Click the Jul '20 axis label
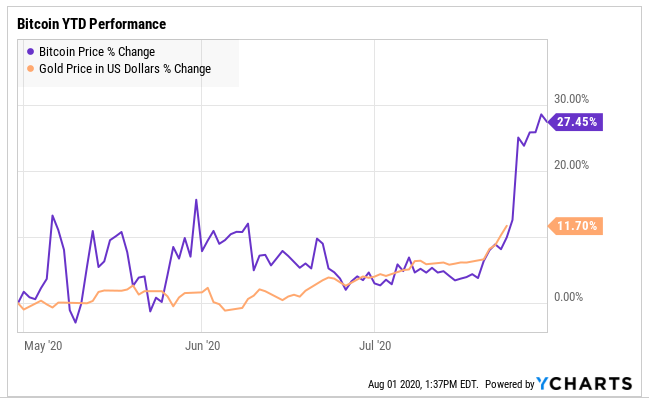Screen dimensions: 649x403 click(373, 347)
